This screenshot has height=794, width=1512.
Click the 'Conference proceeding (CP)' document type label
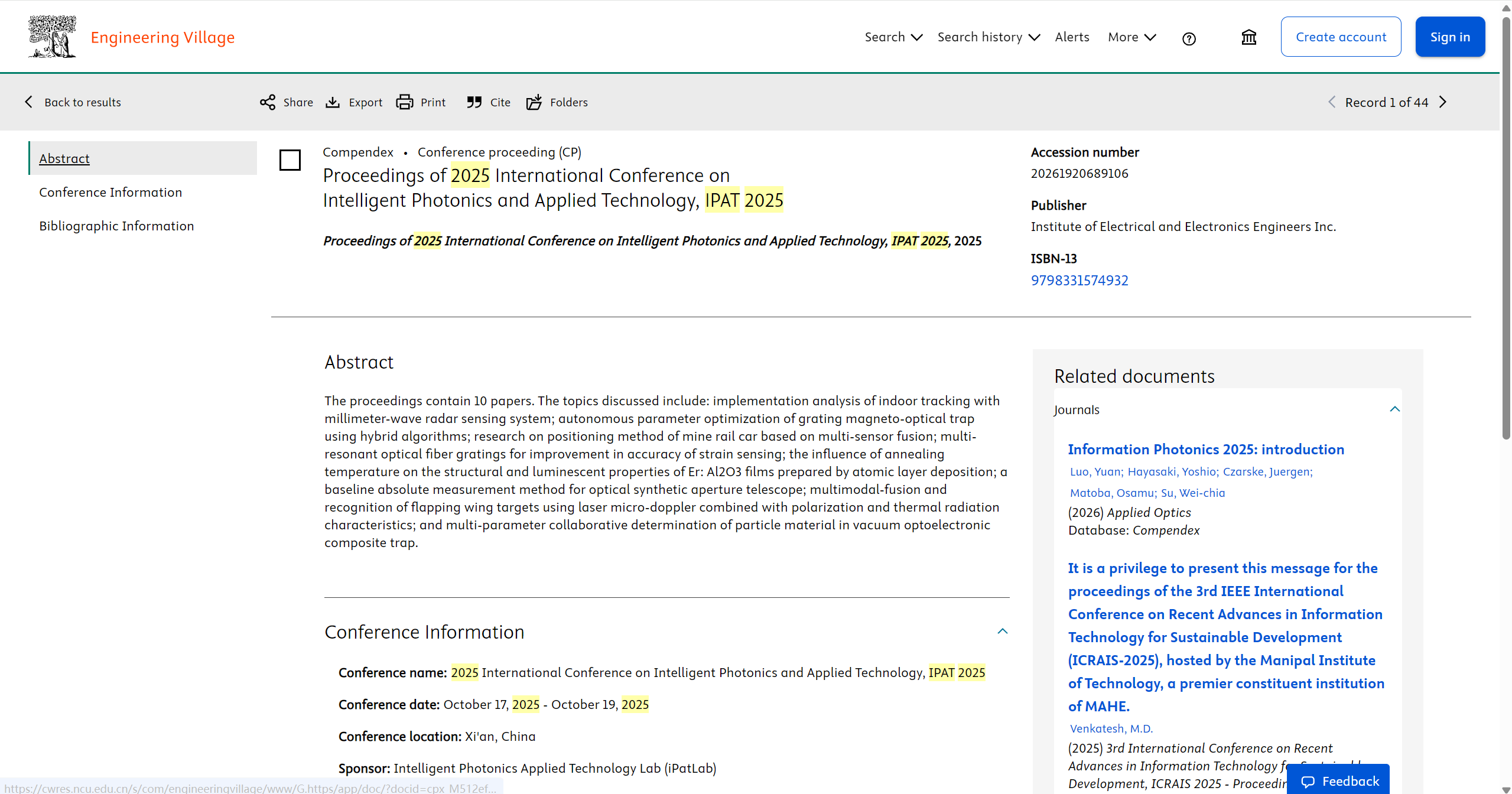point(499,152)
